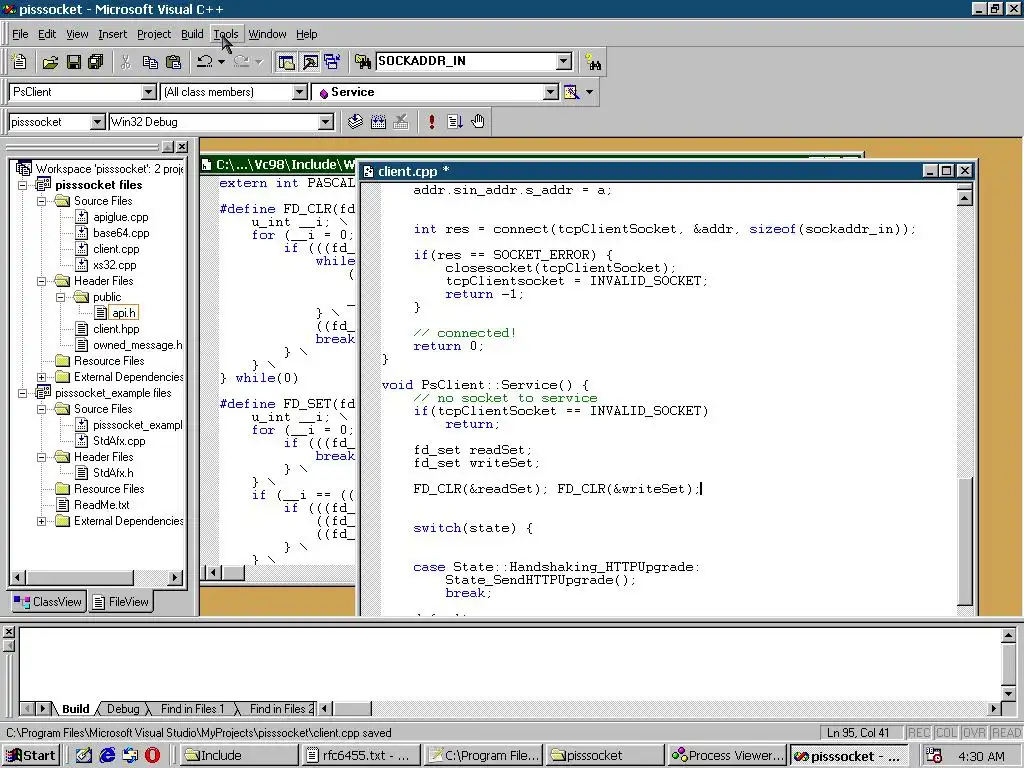
Task: Open the Build menu
Action: [192, 34]
